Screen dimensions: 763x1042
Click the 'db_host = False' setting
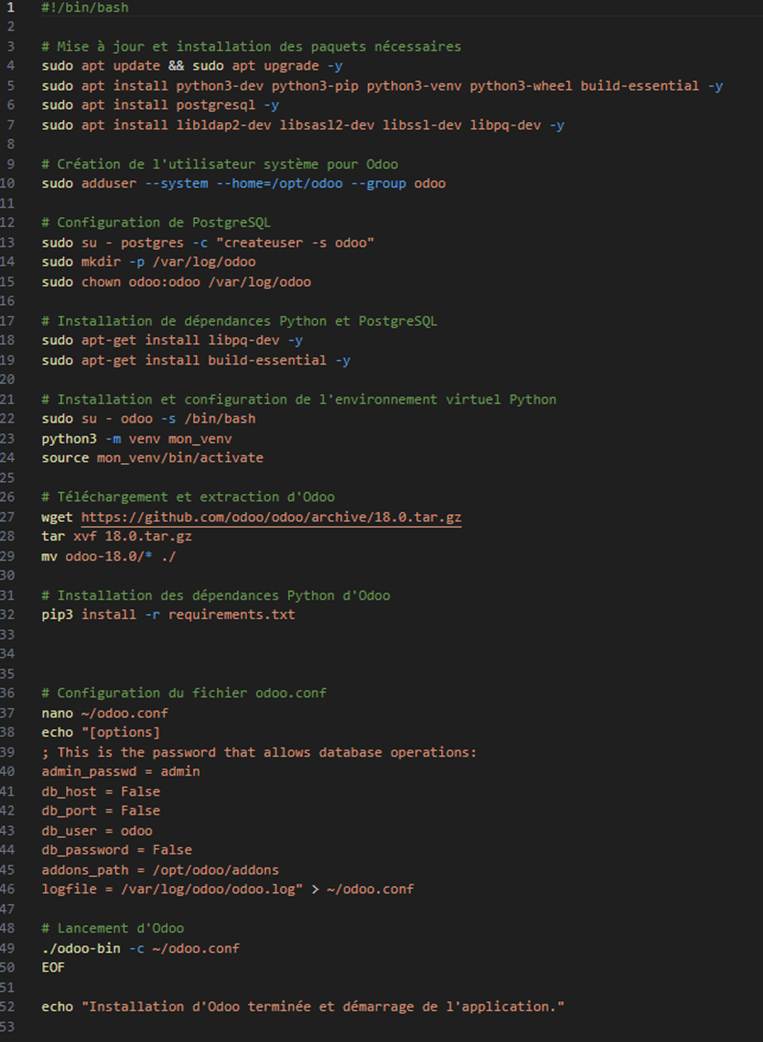pyautogui.click(x=101, y=791)
